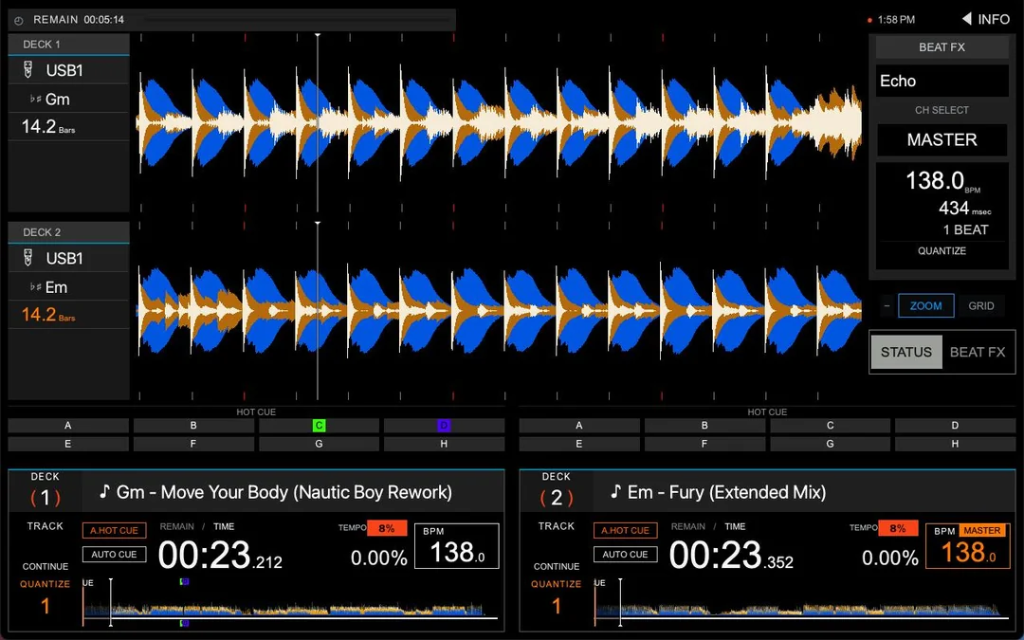Change the 1 BEAT effect length
Image resolution: width=1024 pixels, height=640 pixels.
click(x=965, y=230)
